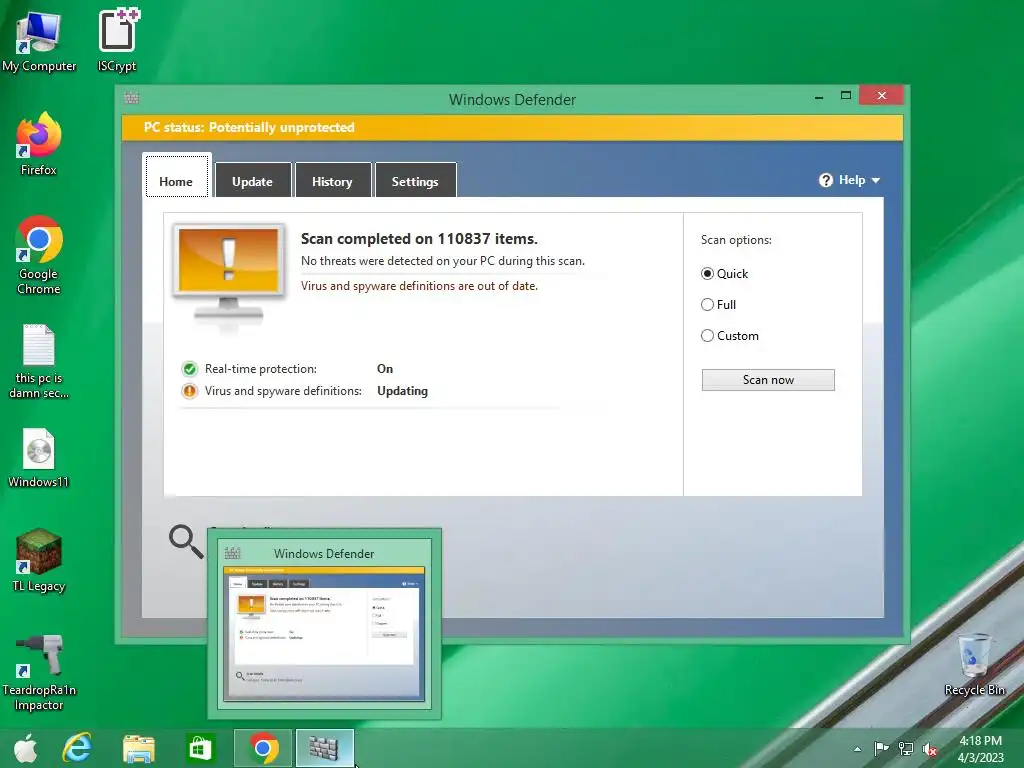Open the Settings tab
Screen dimensions: 1024x768
tap(415, 180)
